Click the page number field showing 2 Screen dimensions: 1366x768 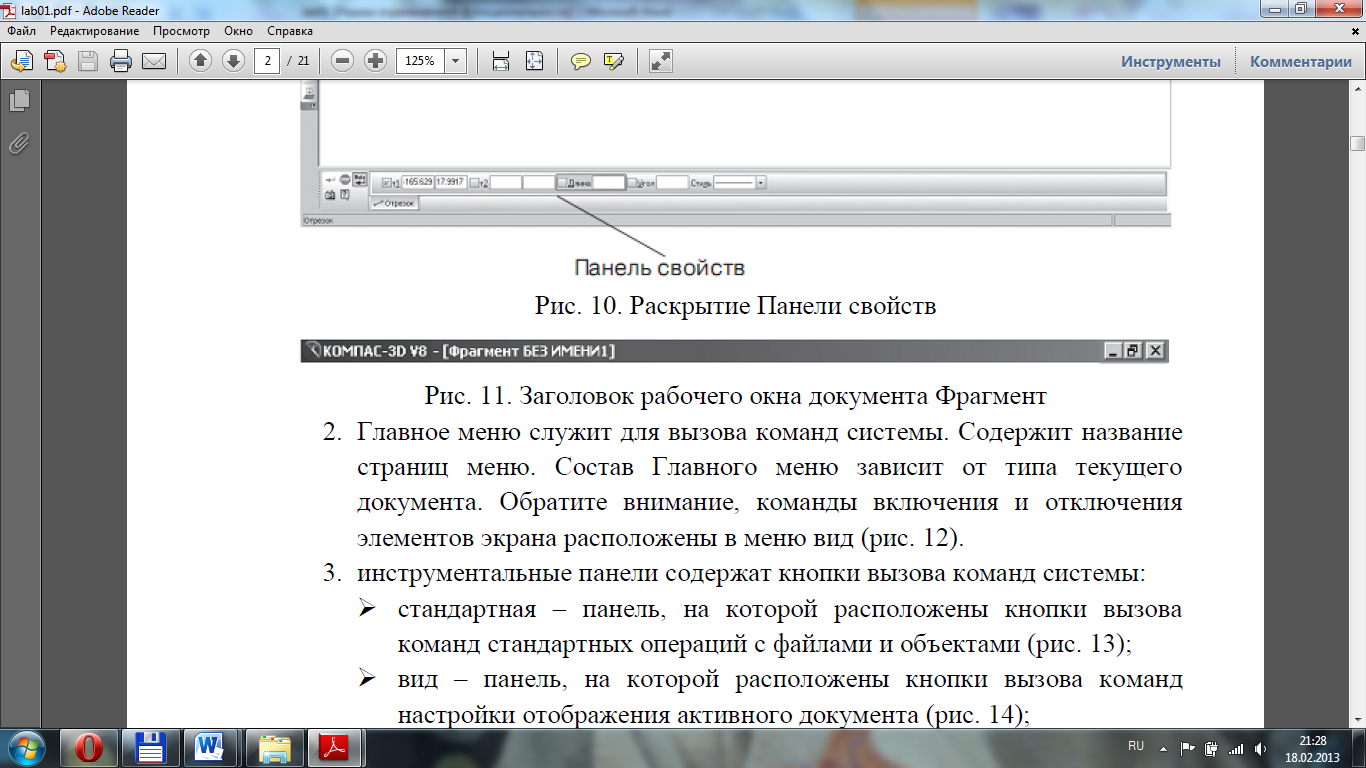[267, 61]
